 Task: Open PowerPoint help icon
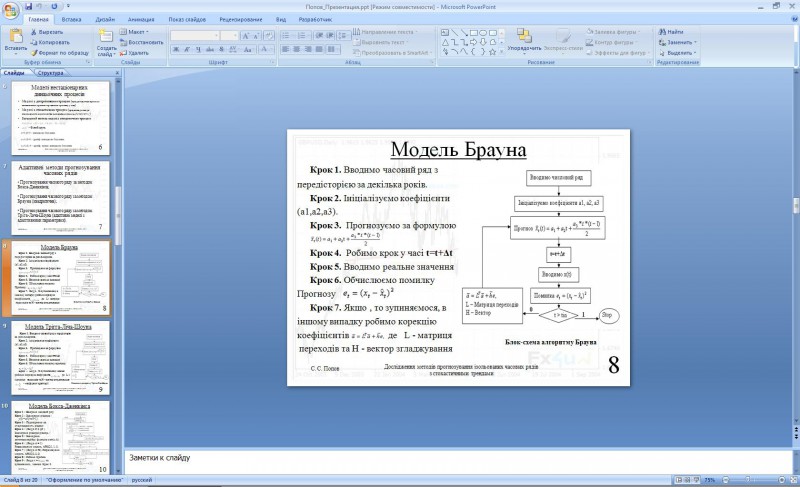tap(794, 19)
